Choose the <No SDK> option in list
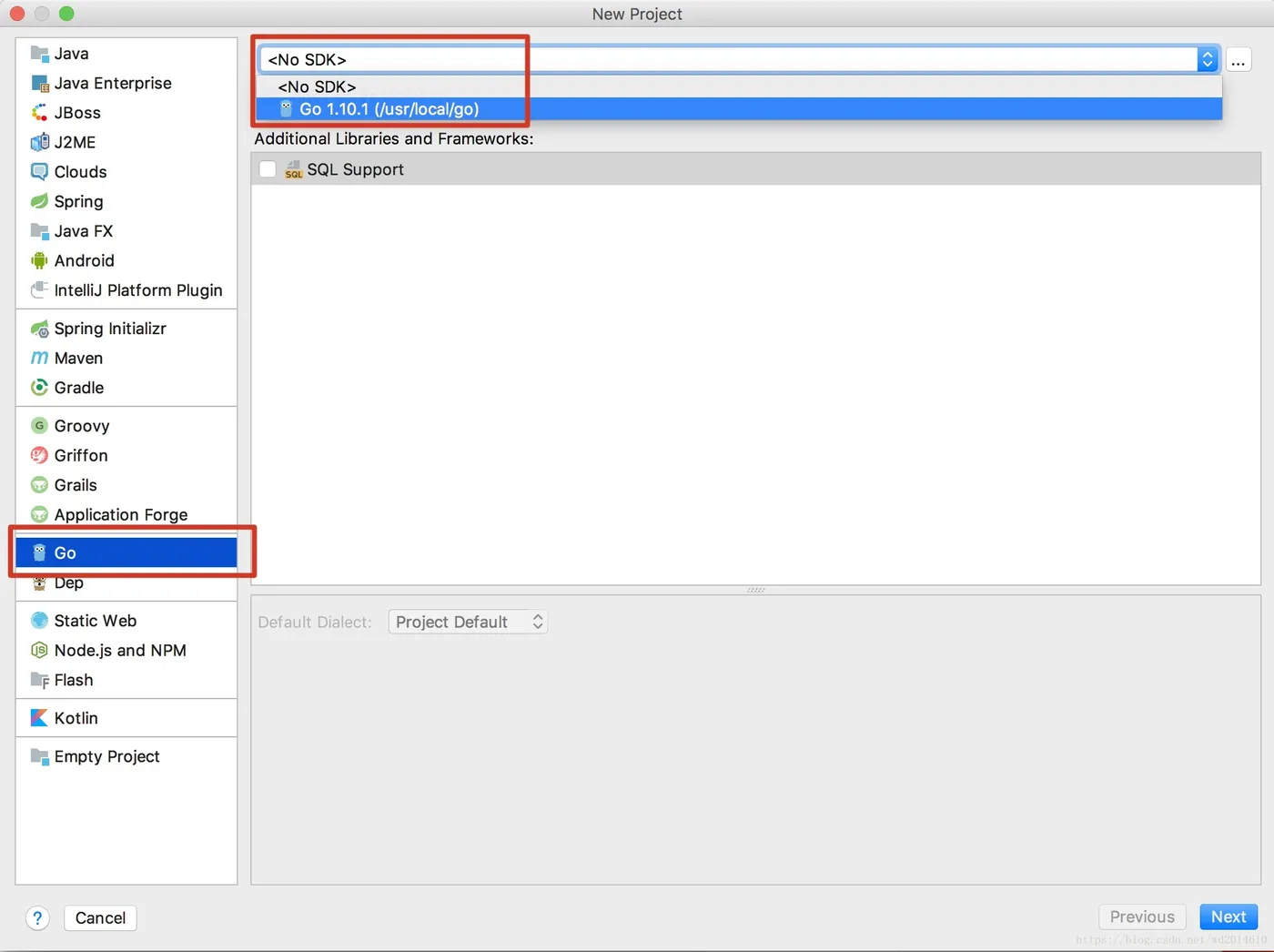1274x952 pixels. pos(738,86)
